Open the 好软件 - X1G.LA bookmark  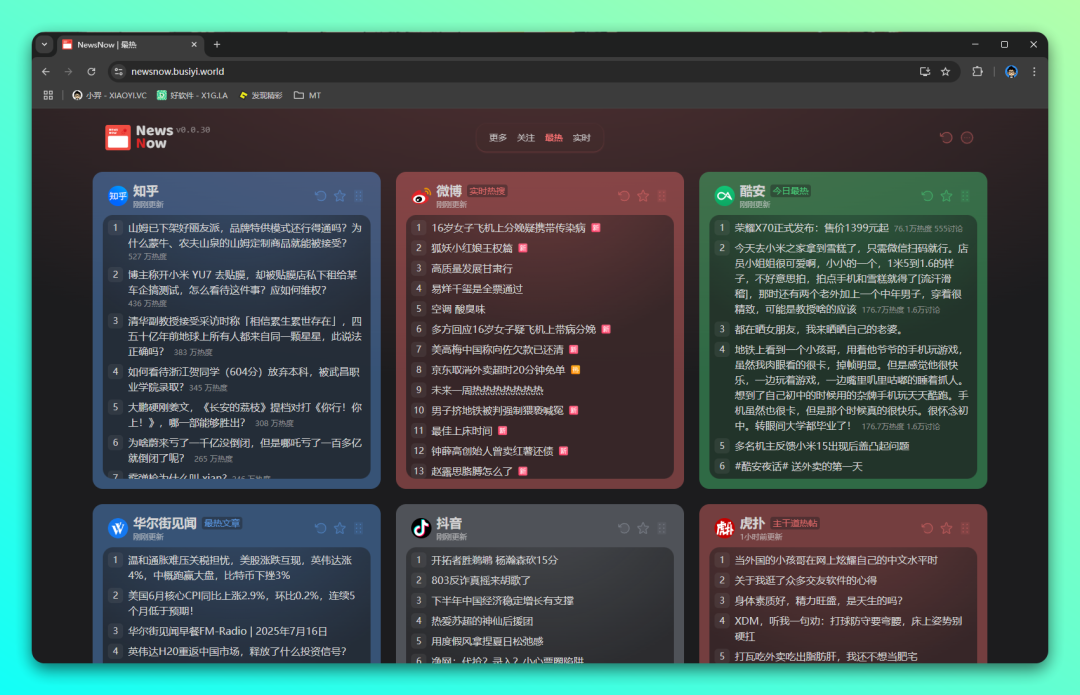pyautogui.click(x=192, y=96)
